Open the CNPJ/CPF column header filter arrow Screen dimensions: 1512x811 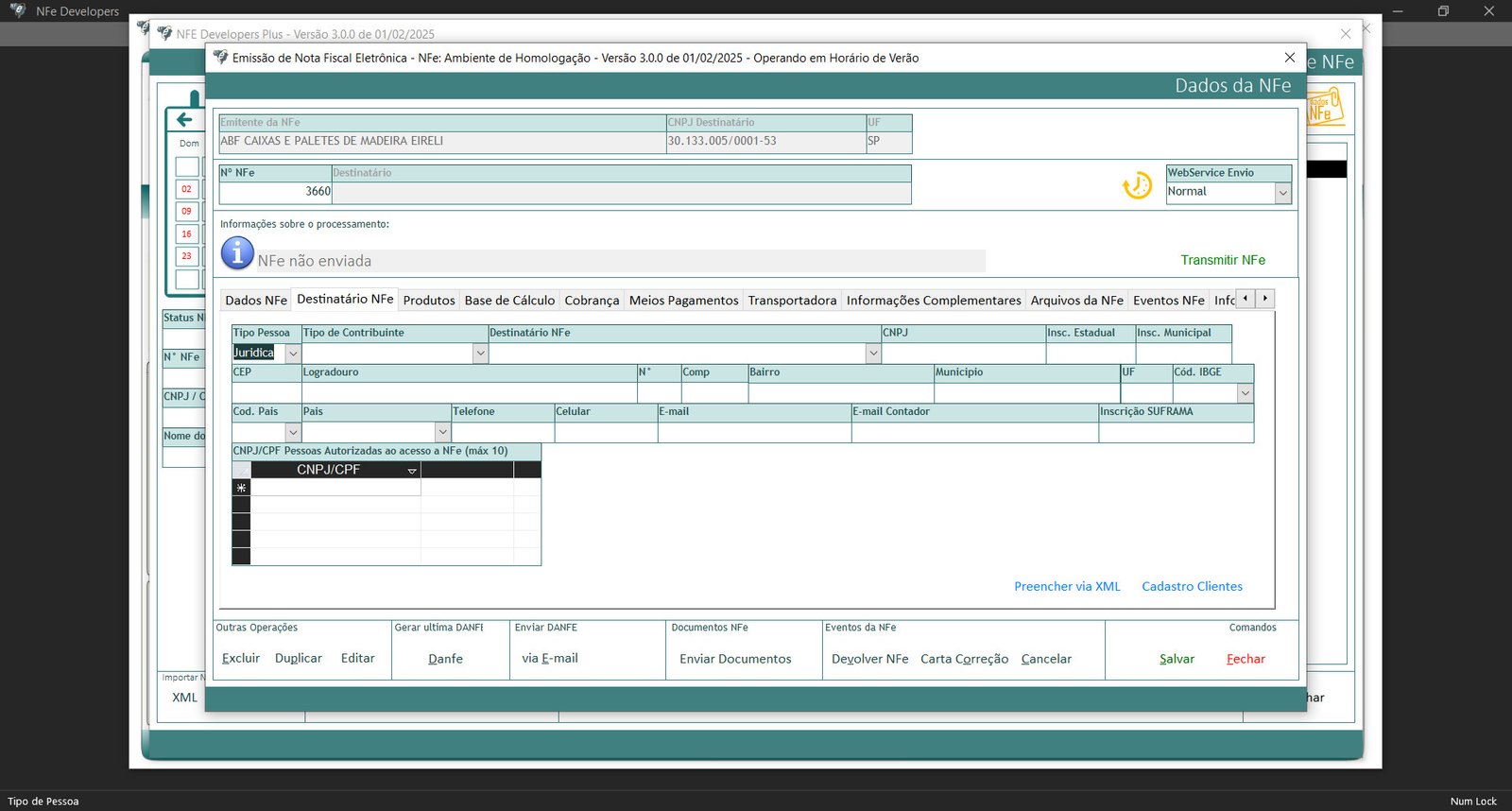coord(412,471)
